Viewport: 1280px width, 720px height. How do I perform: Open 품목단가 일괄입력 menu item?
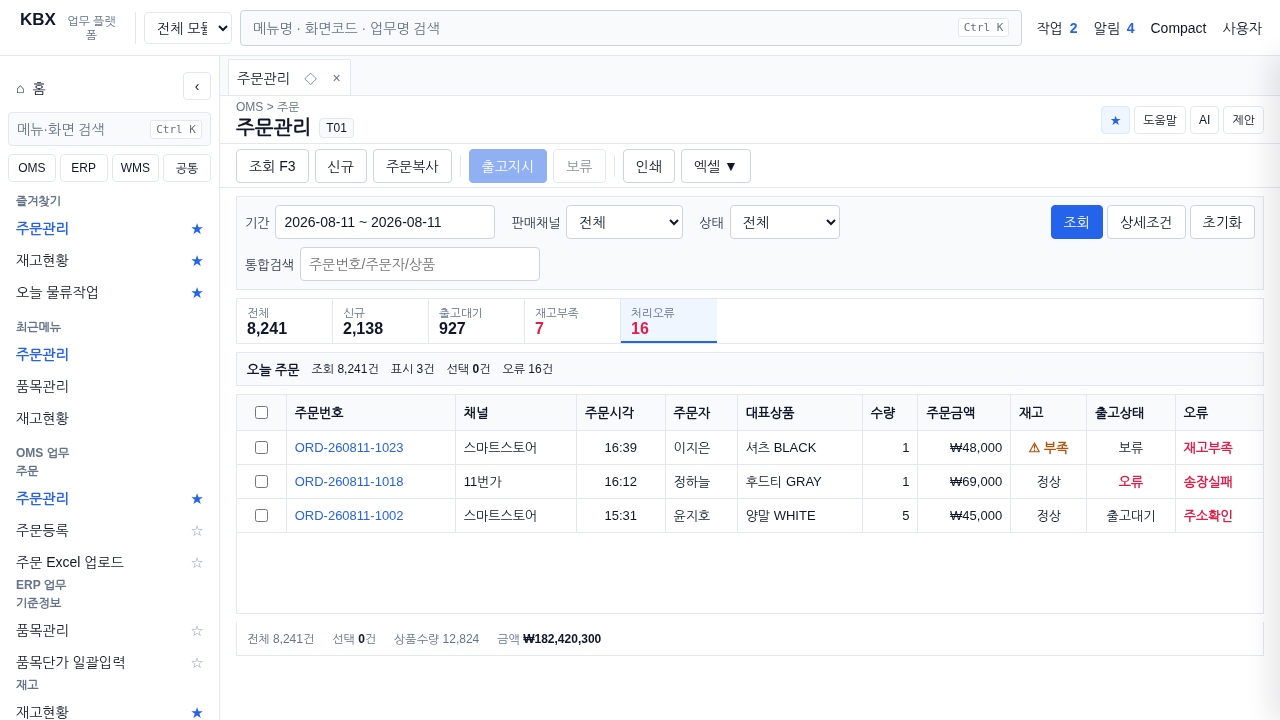71,662
